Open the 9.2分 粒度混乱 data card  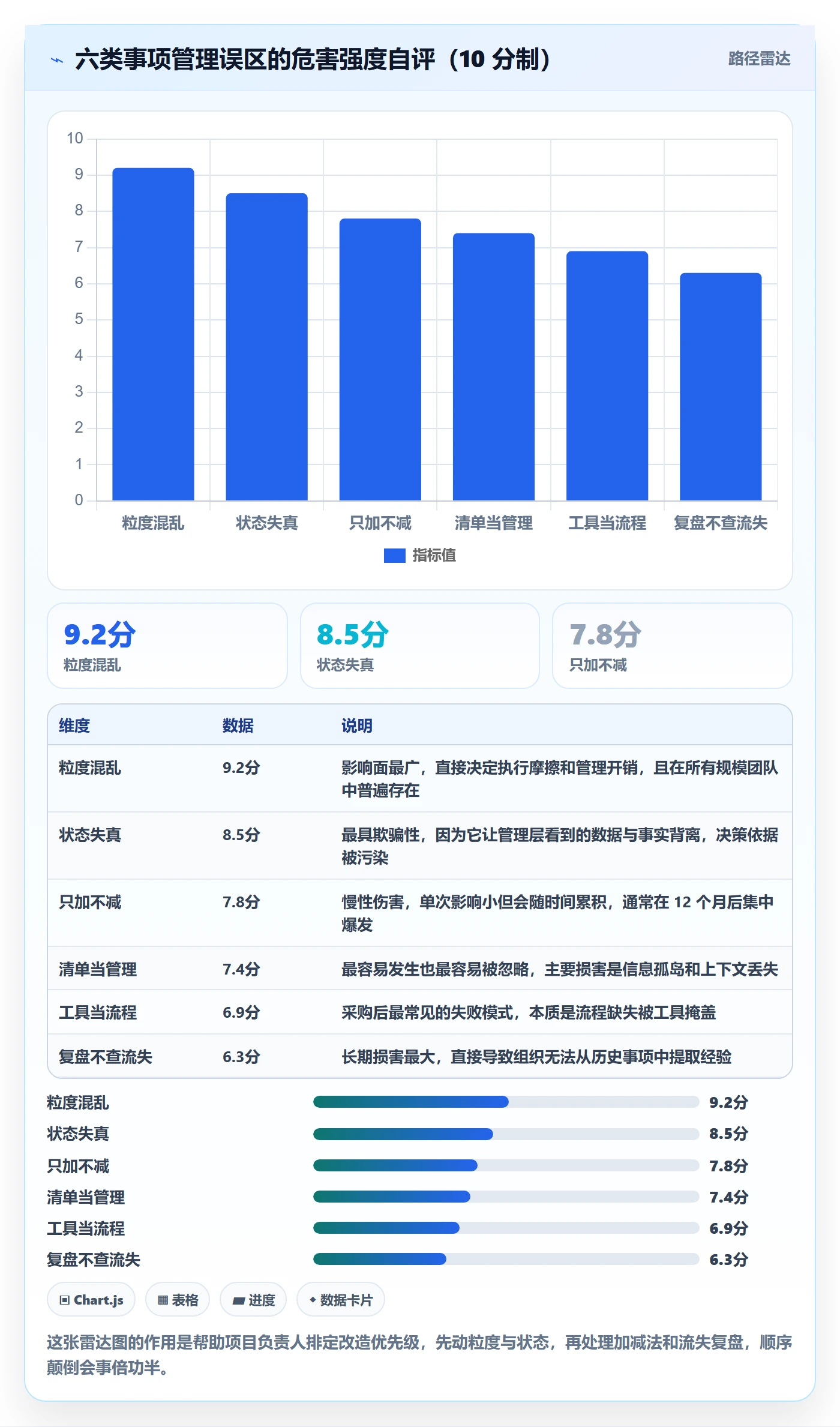click(x=167, y=646)
